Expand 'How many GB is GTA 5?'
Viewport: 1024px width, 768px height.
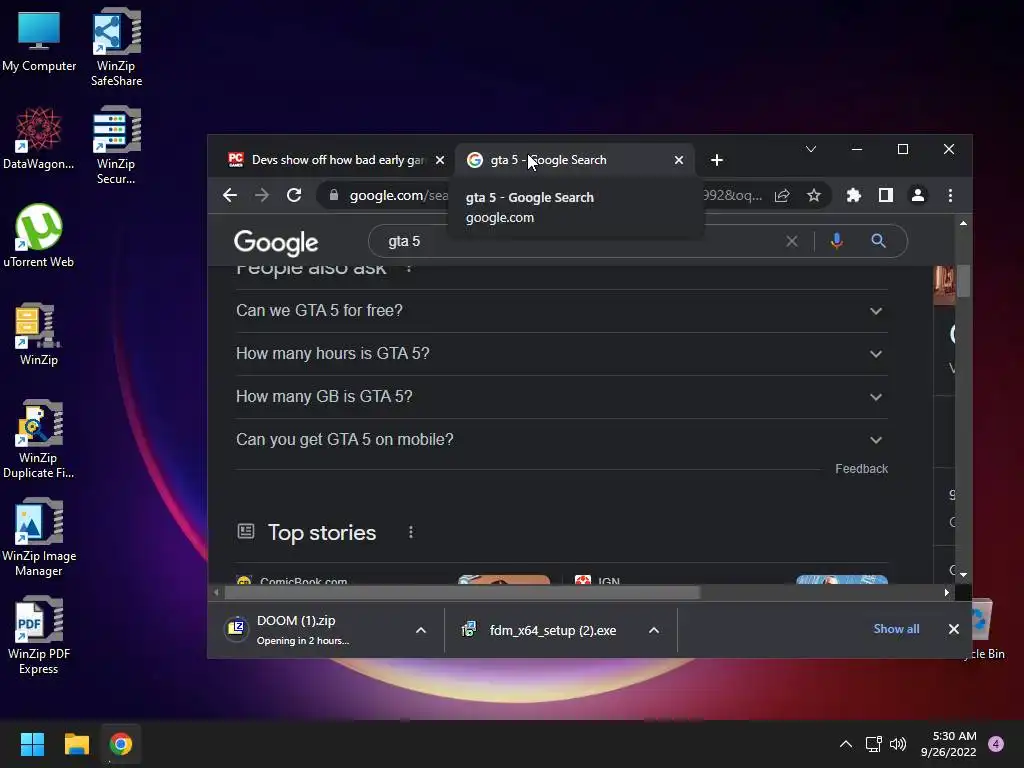[x=562, y=397]
